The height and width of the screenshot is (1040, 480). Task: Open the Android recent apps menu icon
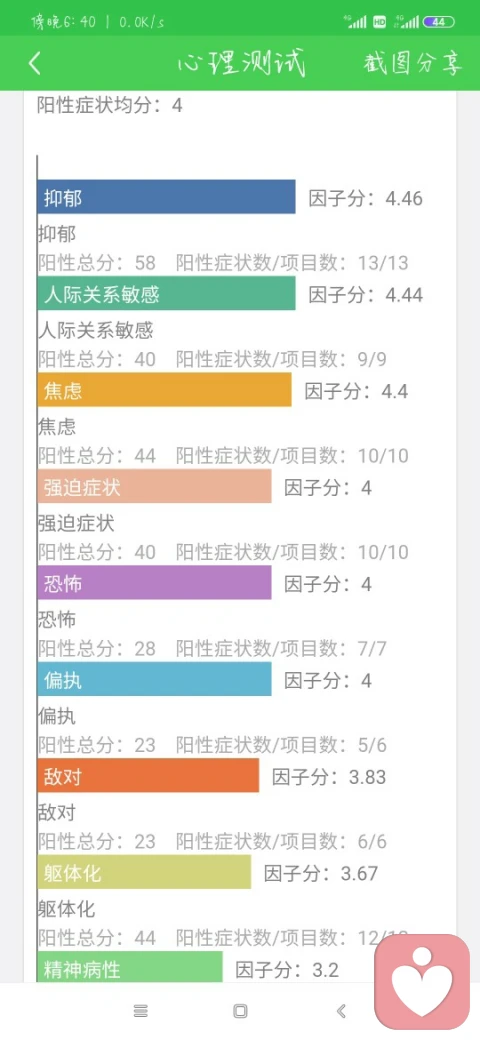tap(141, 1011)
